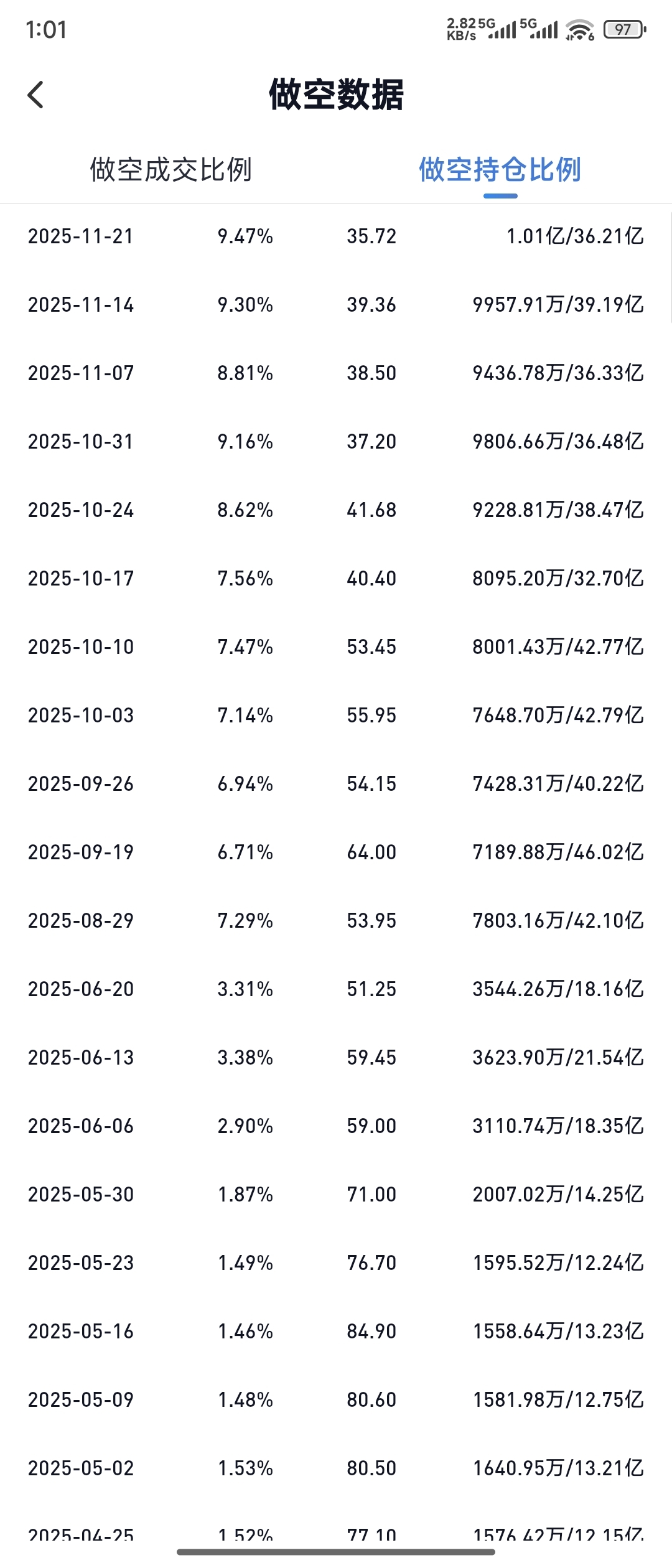Tap the 2025-06-06 date entry
Image resolution: width=672 pixels, height=1568 pixels.
[81, 1126]
